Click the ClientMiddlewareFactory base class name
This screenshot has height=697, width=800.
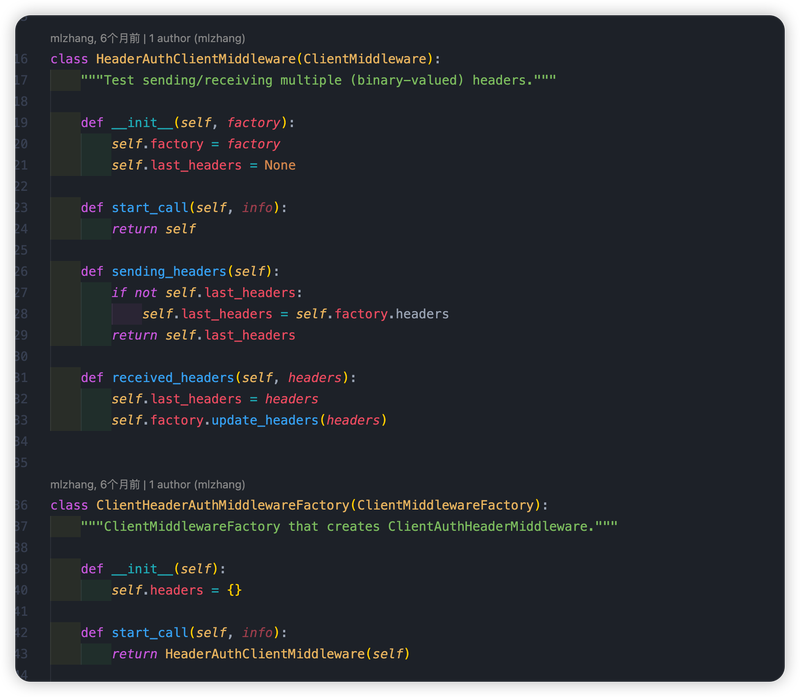coord(445,505)
